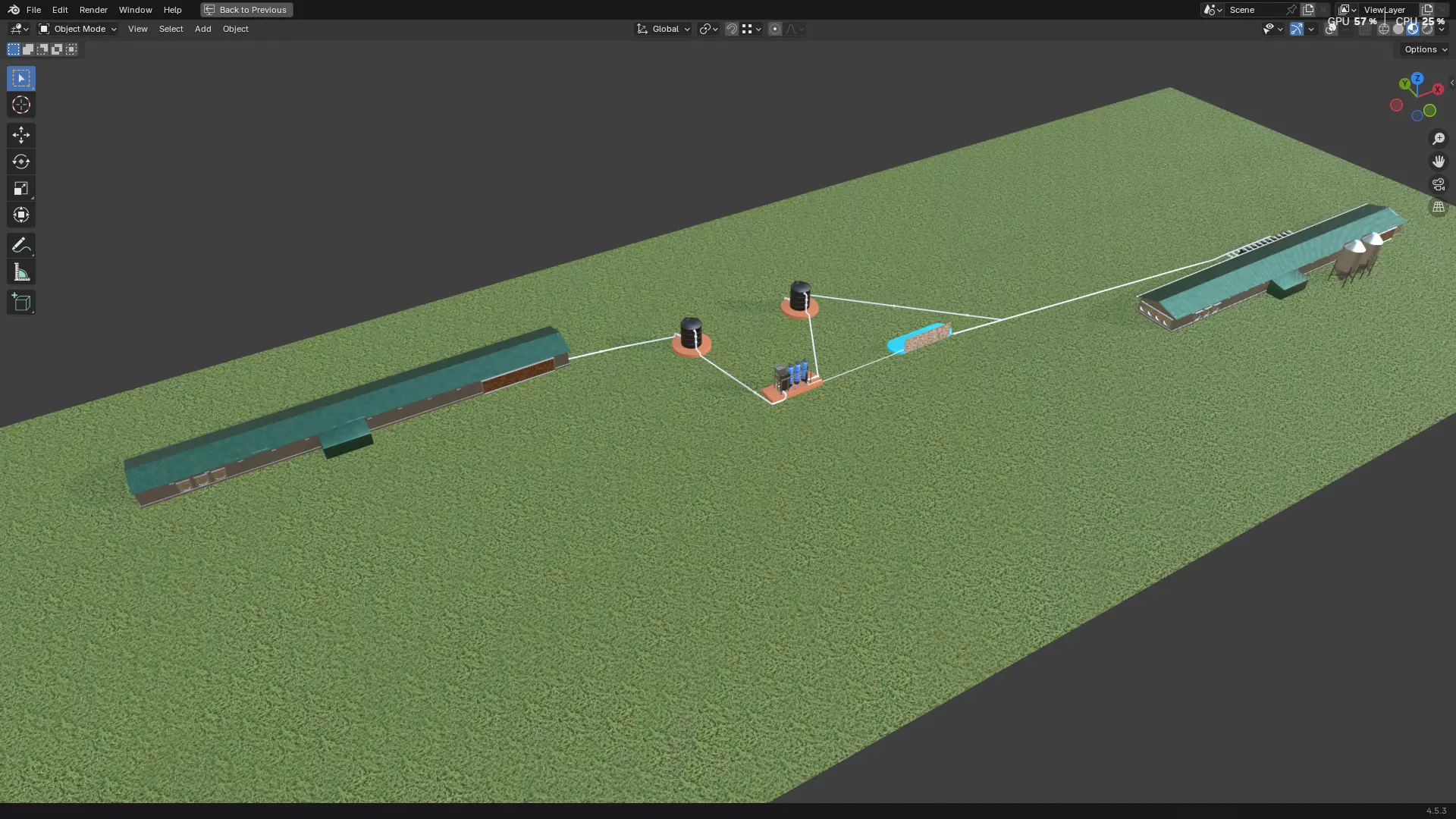The width and height of the screenshot is (1456, 819).
Task: Open the viewport Select menu
Action: tap(171, 29)
